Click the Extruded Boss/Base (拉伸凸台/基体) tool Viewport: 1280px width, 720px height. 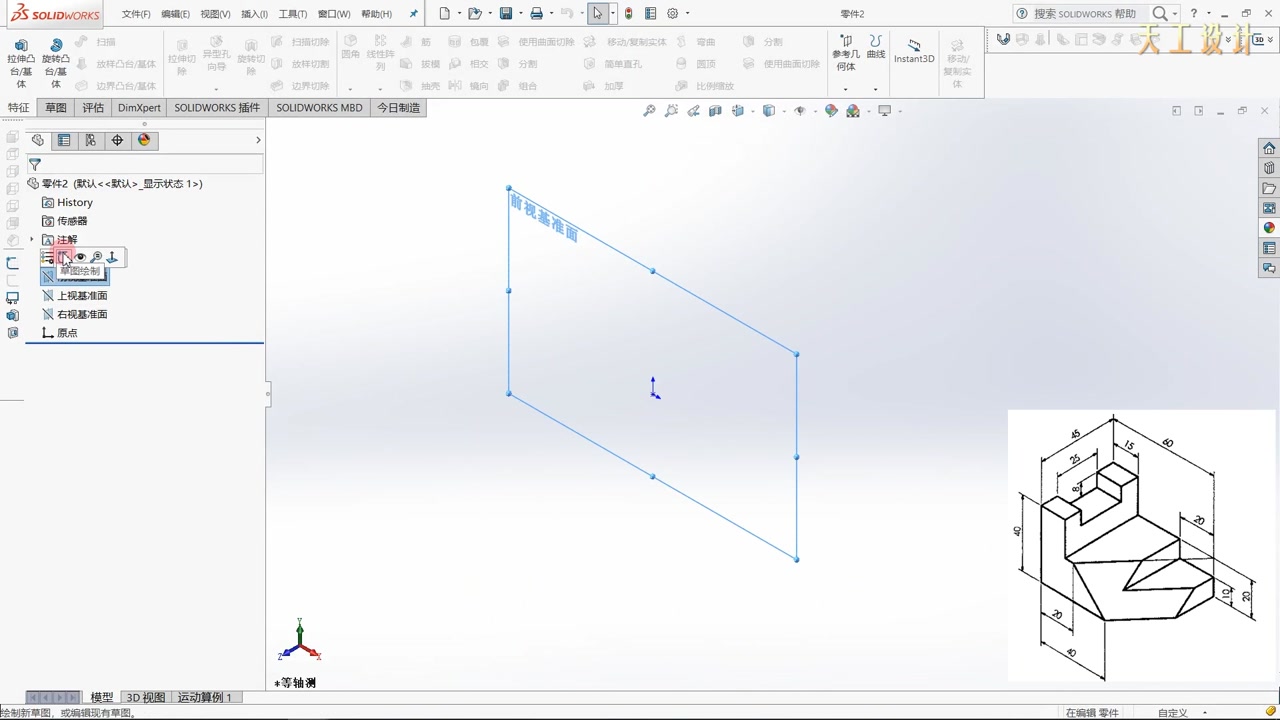pyautogui.click(x=21, y=63)
